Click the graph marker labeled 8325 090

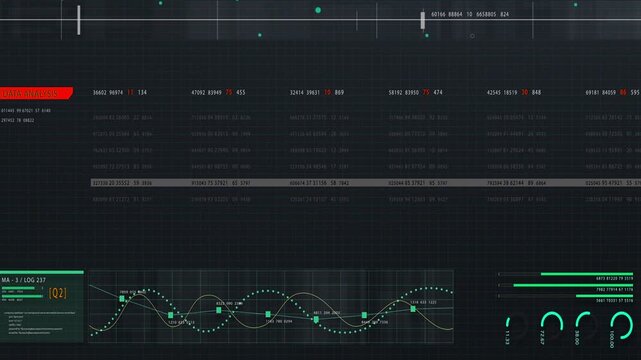[x=219, y=310]
